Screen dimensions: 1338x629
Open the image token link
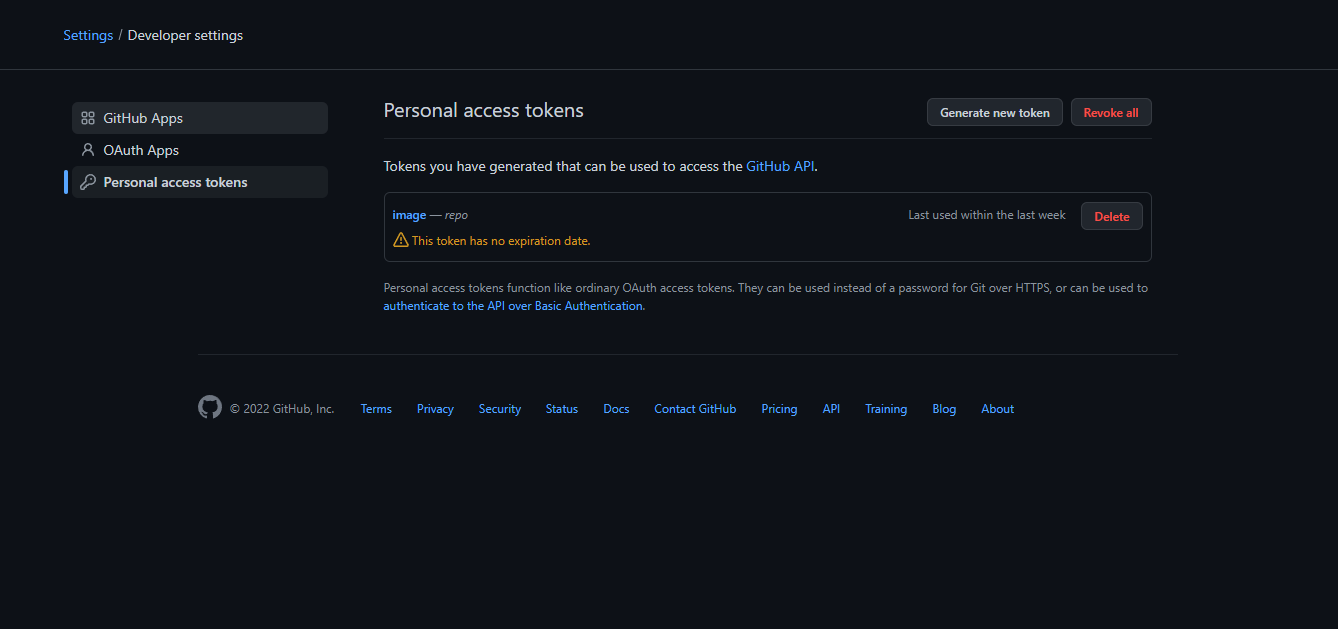click(x=409, y=215)
